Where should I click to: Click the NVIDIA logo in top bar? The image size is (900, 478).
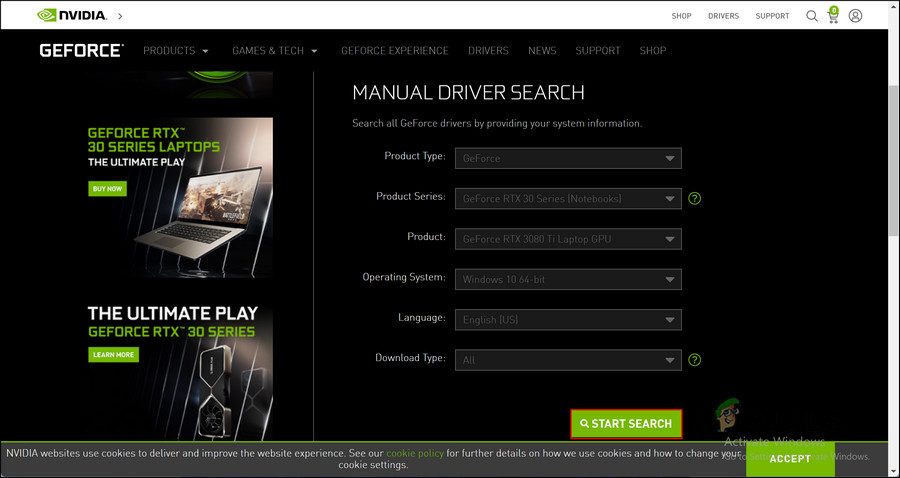coord(72,15)
